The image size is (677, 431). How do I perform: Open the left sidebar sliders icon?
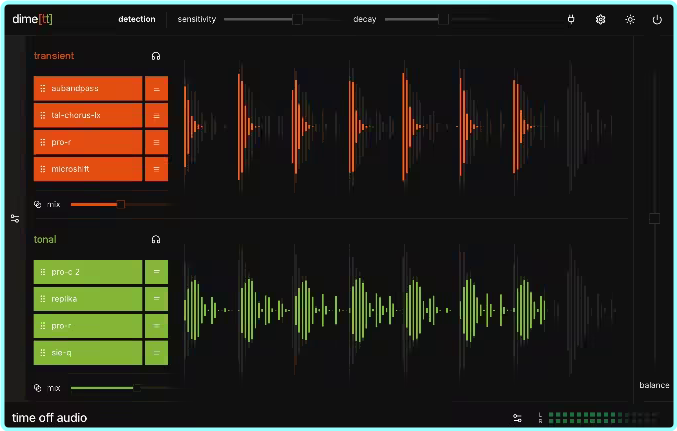click(x=15, y=219)
